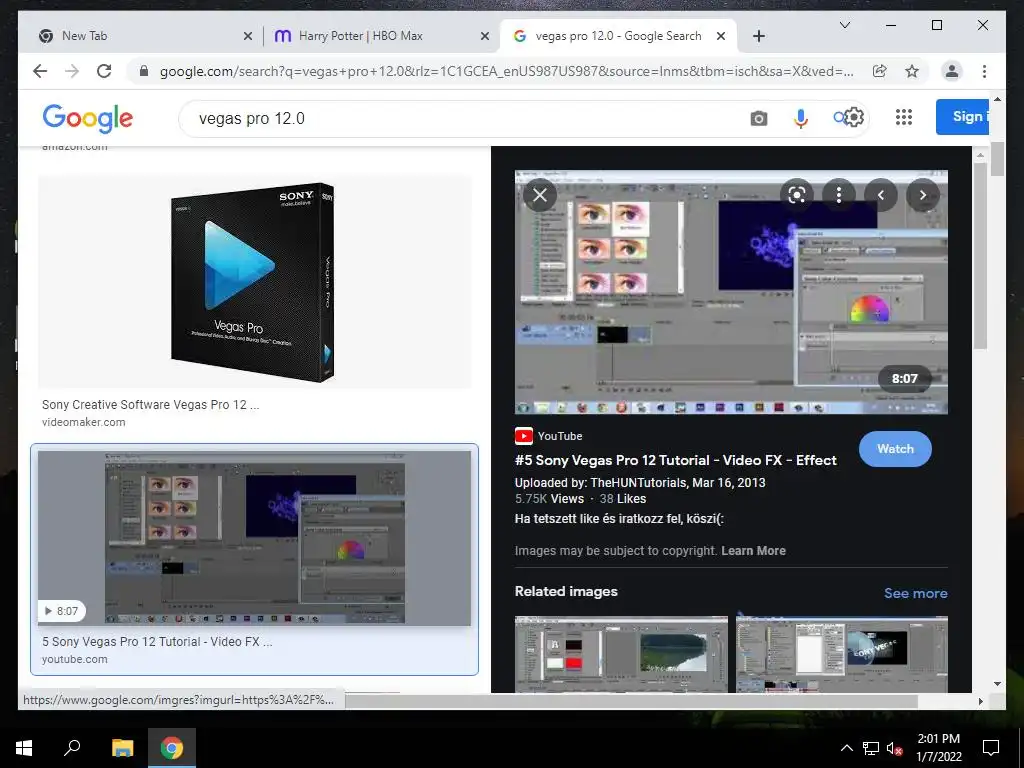Click the videomaker.com source text
Screen dimensions: 1024x768
pos(84,422)
